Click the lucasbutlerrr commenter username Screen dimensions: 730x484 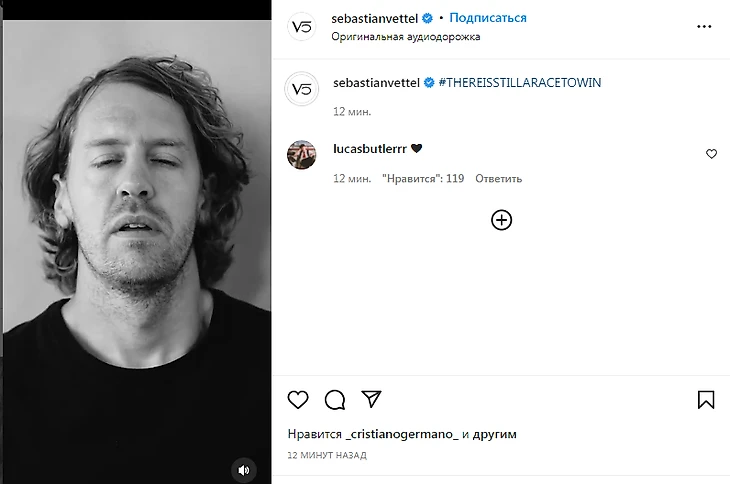tap(369, 149)
